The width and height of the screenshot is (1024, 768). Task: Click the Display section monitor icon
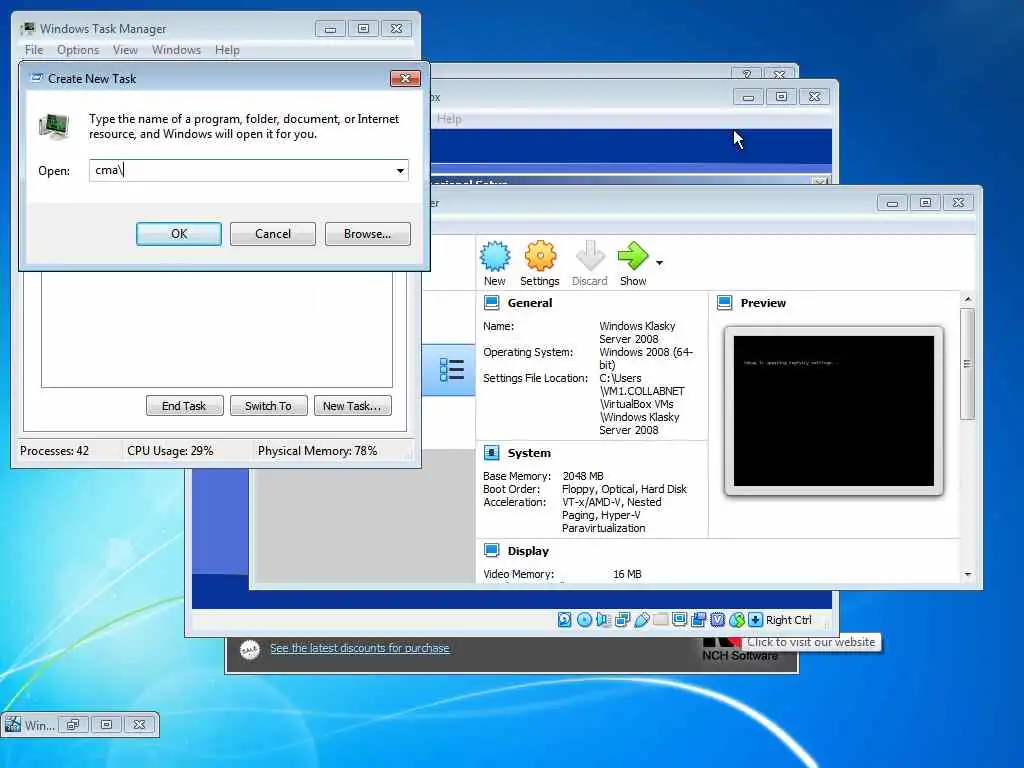click(x=492, y=551)
